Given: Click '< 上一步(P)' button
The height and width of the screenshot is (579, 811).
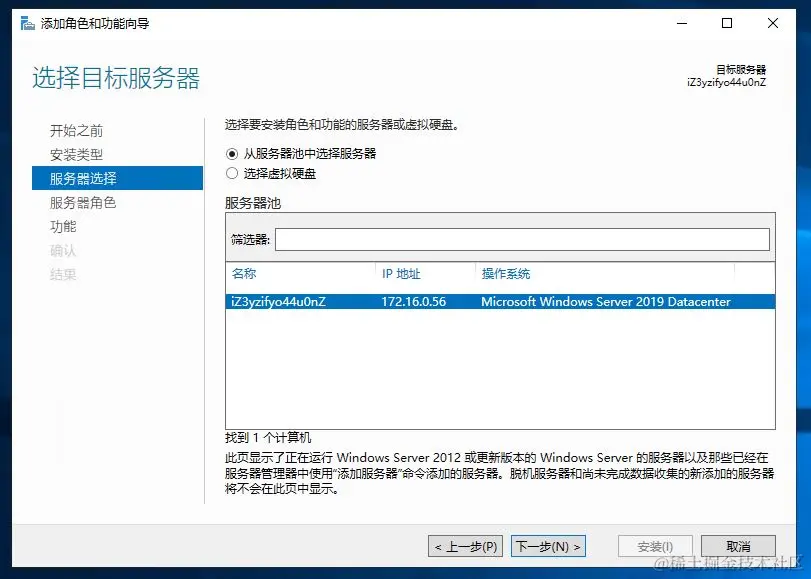Looking at the screenshot, I should coord(465,546).
